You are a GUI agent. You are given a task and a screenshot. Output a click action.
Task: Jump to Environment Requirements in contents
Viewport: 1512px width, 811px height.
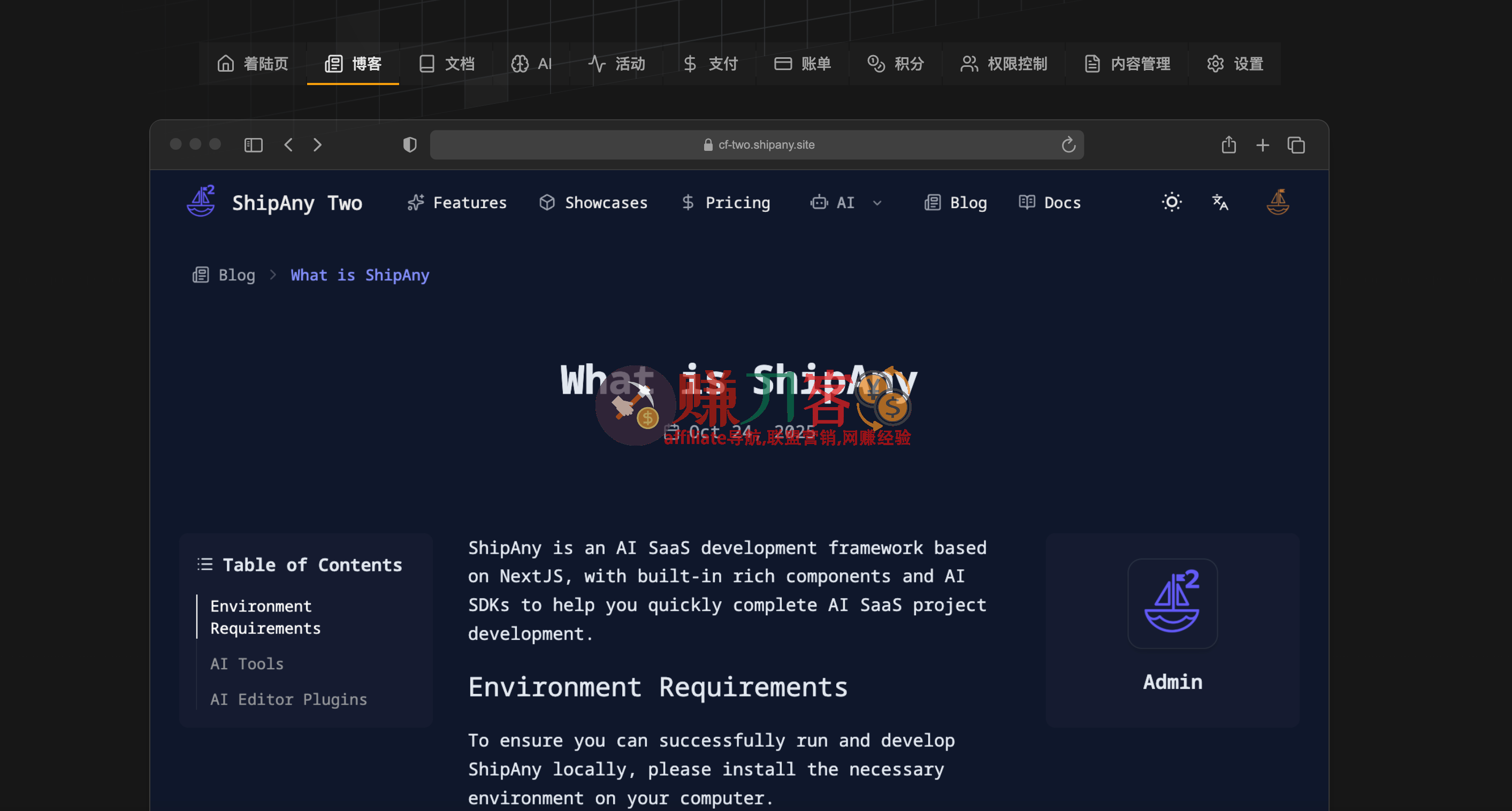click(x=265, y=617)
